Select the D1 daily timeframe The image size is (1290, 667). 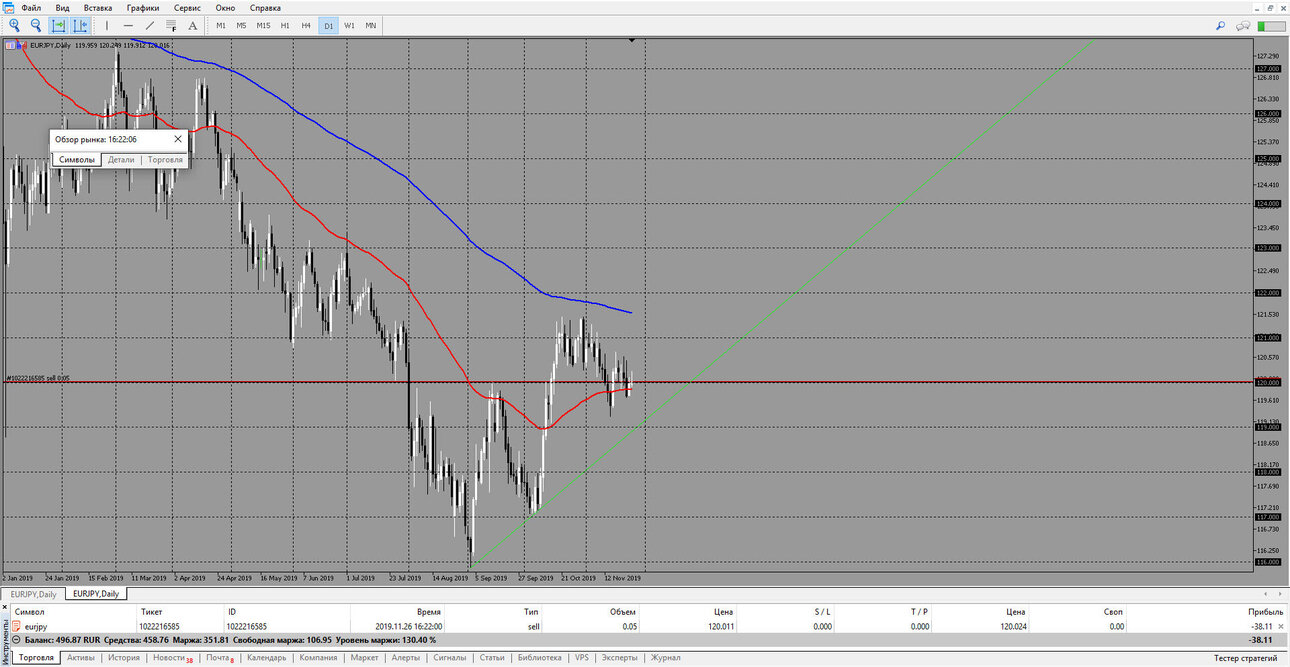point(328,25)
